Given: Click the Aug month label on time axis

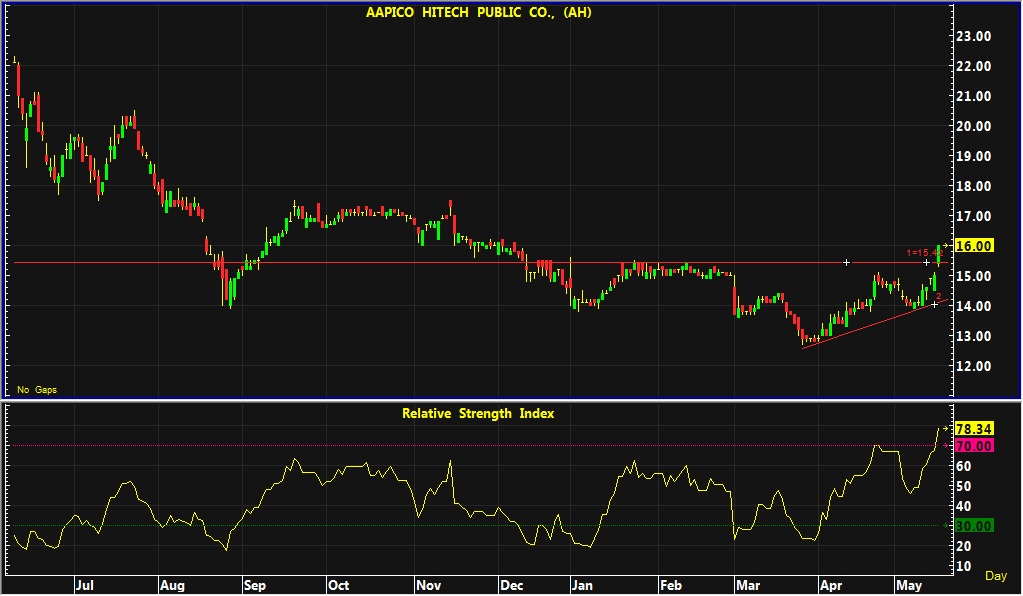Looking at the screenshot, I should (172, 585).
